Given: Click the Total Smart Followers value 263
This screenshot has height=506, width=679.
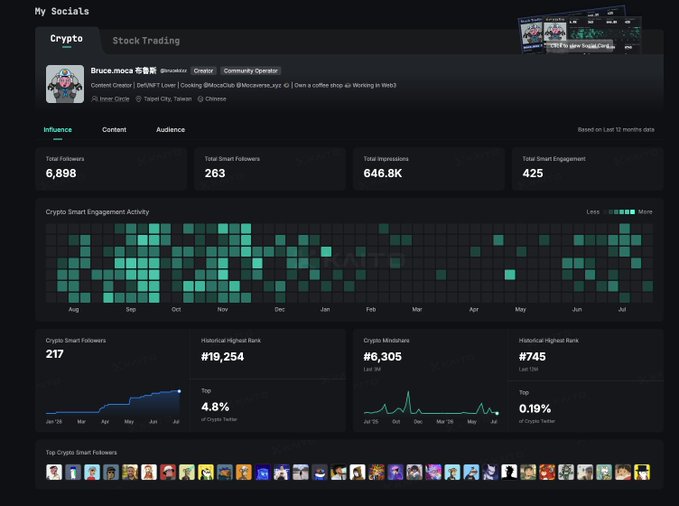Looking at the screenshot, I should pos(215,173).
